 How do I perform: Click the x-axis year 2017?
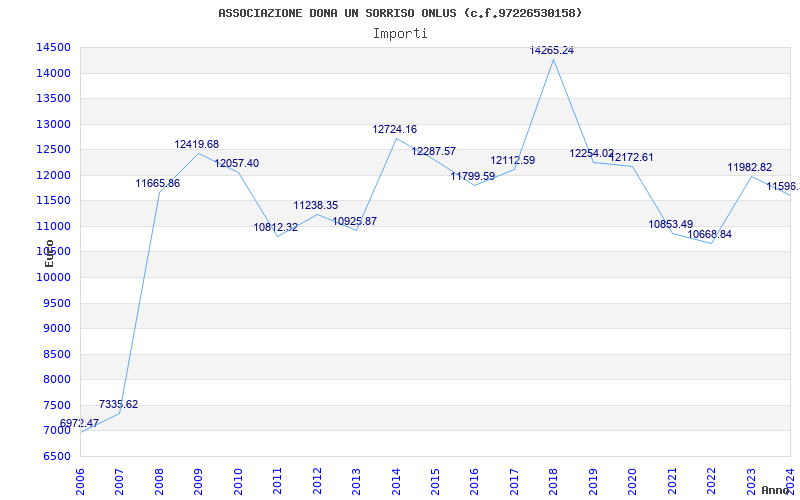[514, 482]
